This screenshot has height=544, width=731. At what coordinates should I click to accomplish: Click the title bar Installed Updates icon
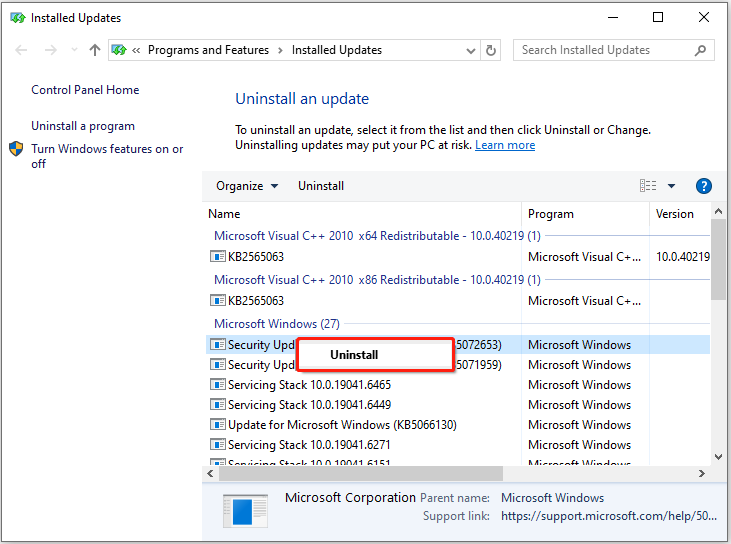click(18, 18)
